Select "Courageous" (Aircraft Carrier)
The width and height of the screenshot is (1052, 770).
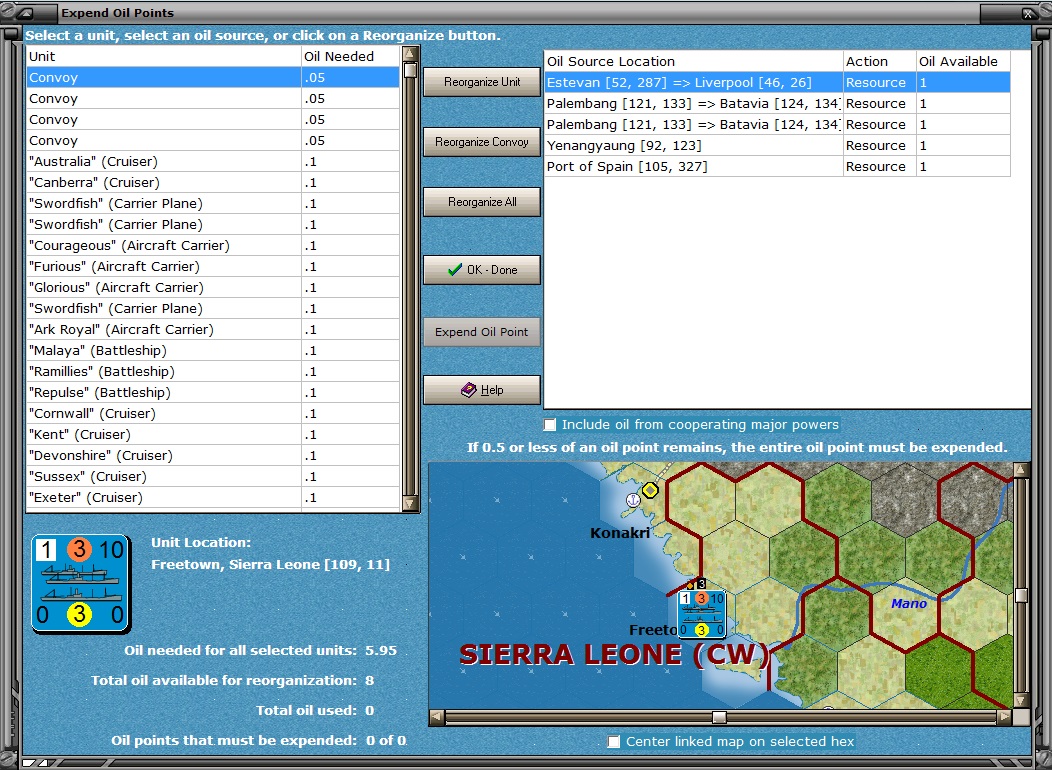pyautogui.click(x=213, y=245)
